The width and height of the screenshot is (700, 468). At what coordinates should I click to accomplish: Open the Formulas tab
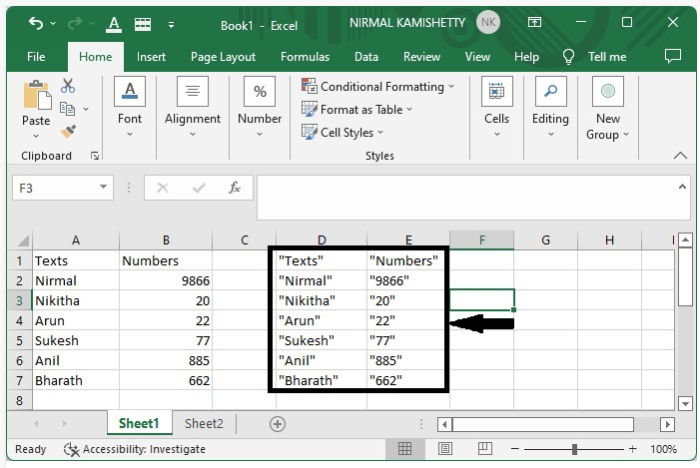[x=305, y=57]
